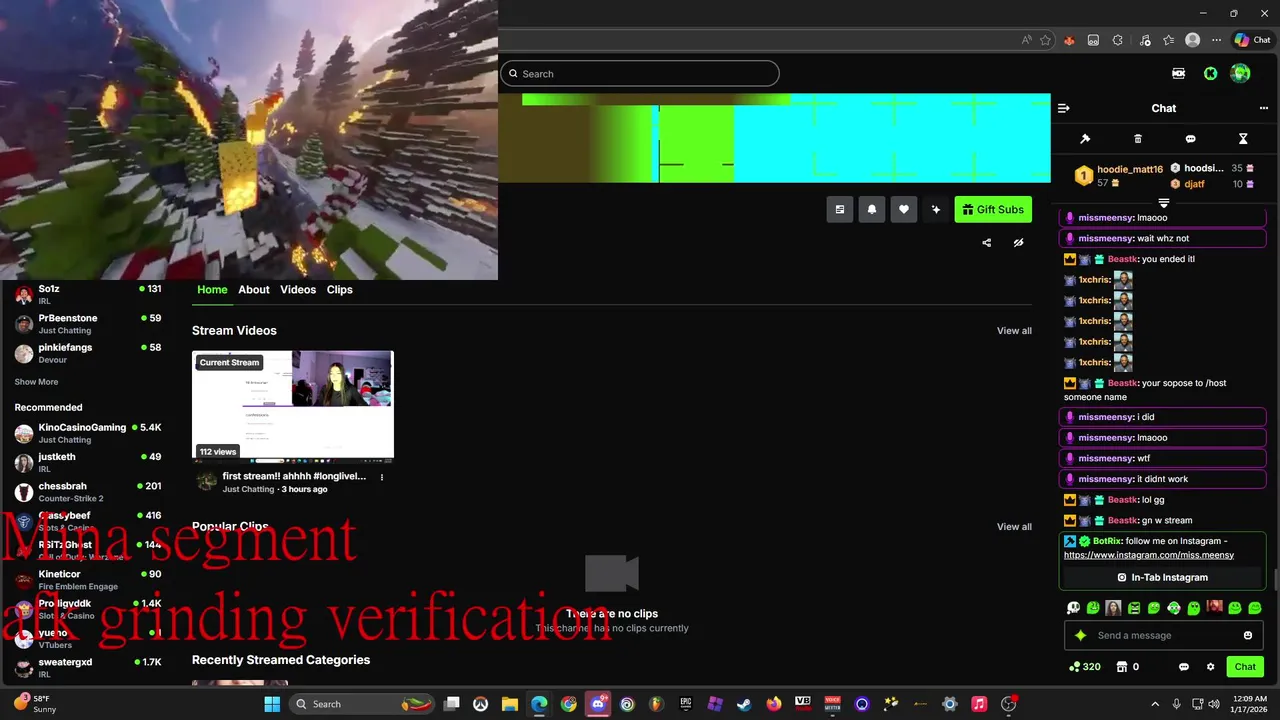Open the Just Chatting category under the video
Viewport: 1280px width, 720px height.
point(248,489)
